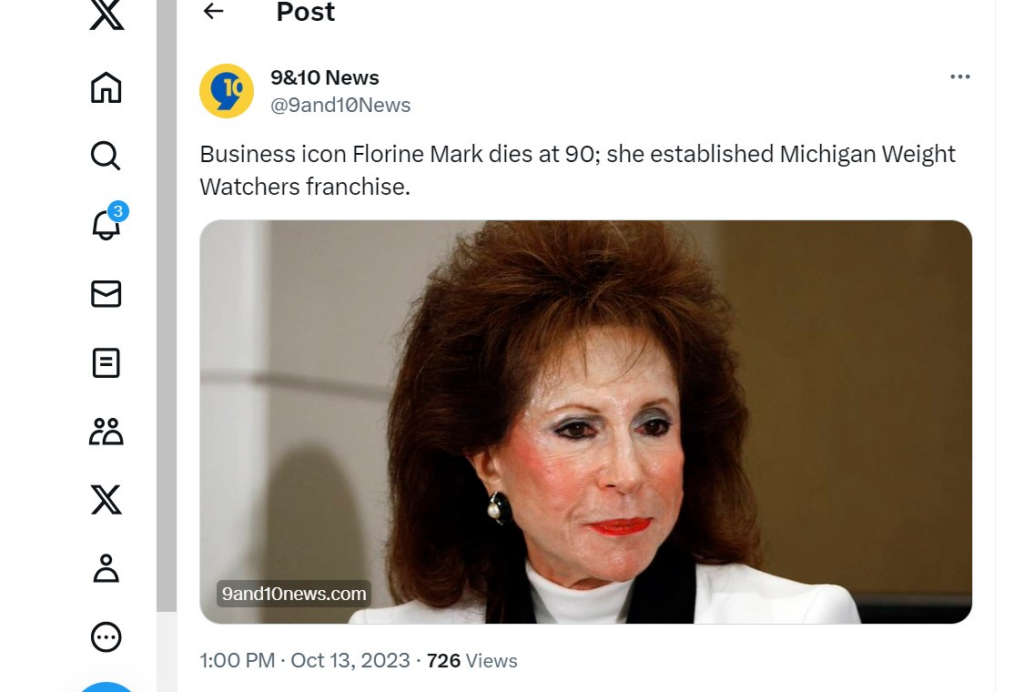This screenshot has height=692, width=1024.
Task: Open the Florine Mark photo
Action: coord(585,420)
